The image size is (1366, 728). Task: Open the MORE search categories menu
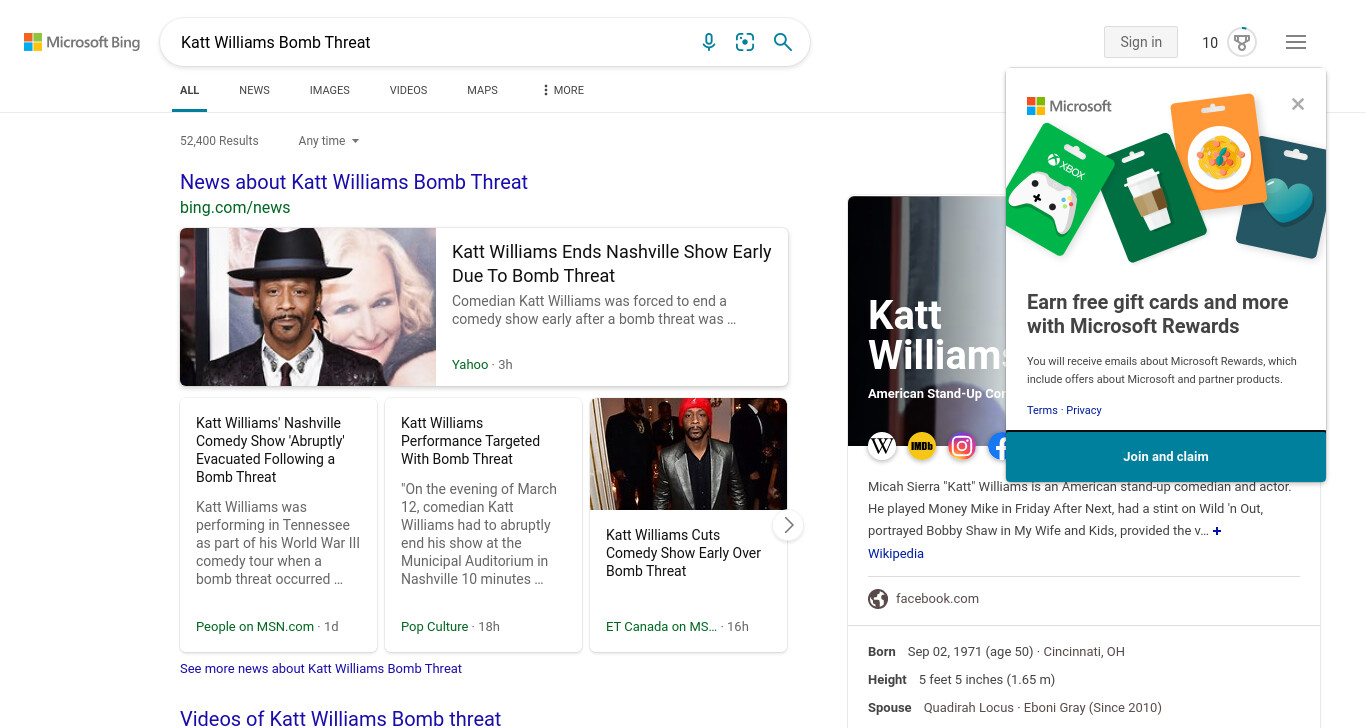[563, 90]
